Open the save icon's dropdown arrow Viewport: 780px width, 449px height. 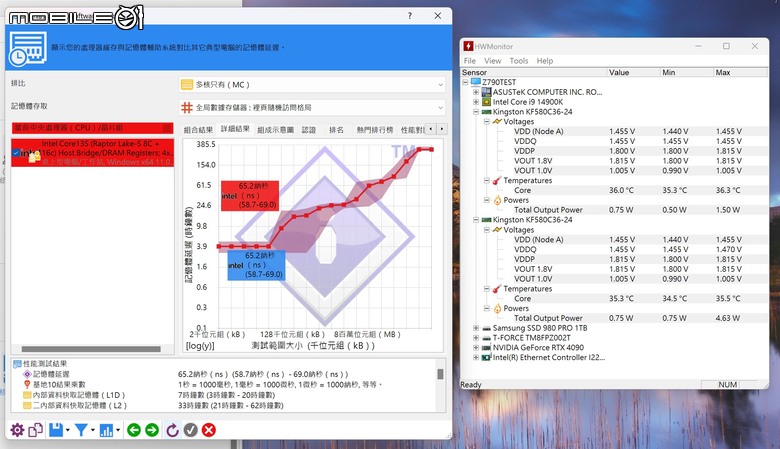(68, 431)
